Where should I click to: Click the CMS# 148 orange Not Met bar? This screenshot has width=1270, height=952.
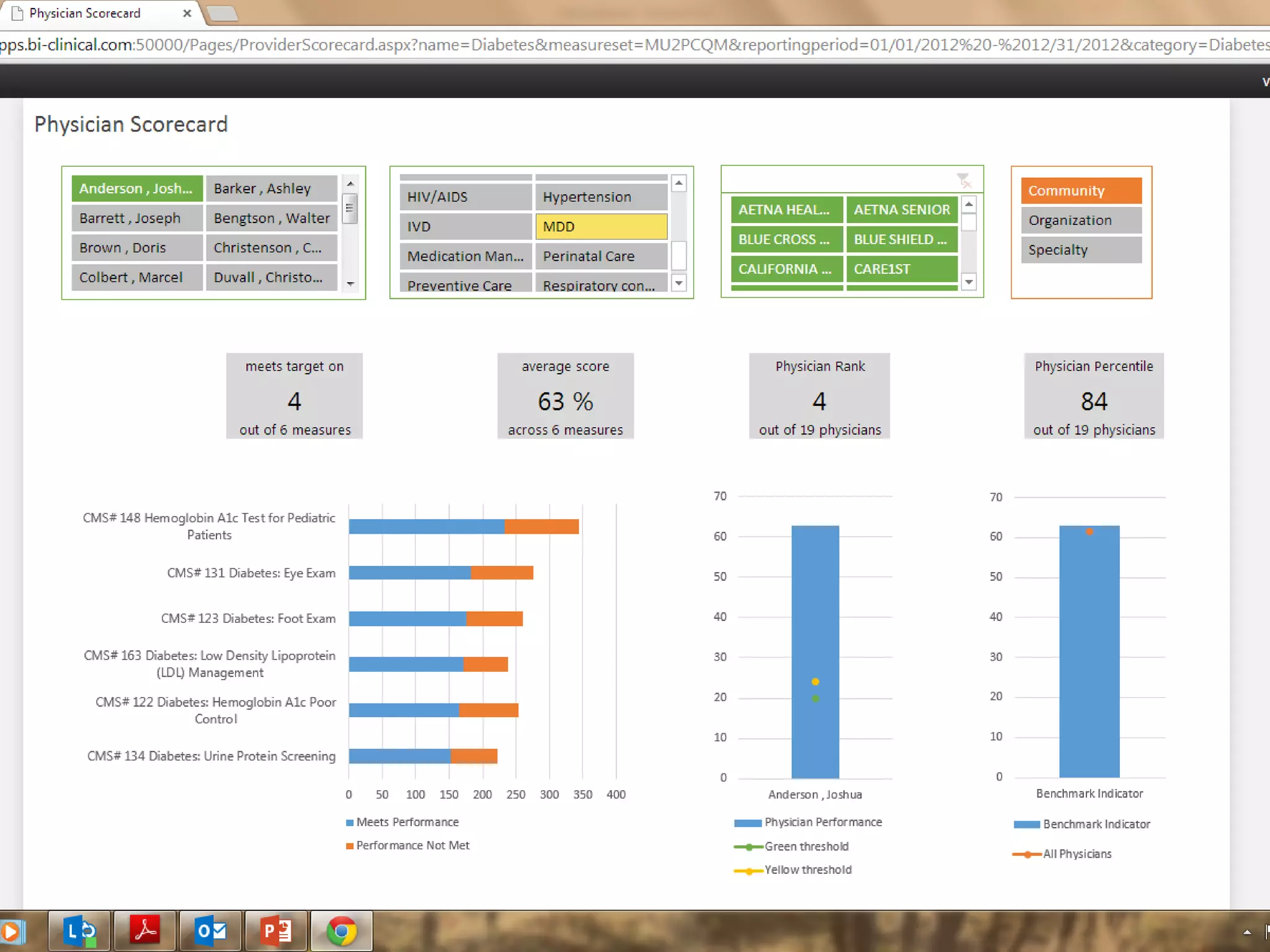[x=541, y=526]
